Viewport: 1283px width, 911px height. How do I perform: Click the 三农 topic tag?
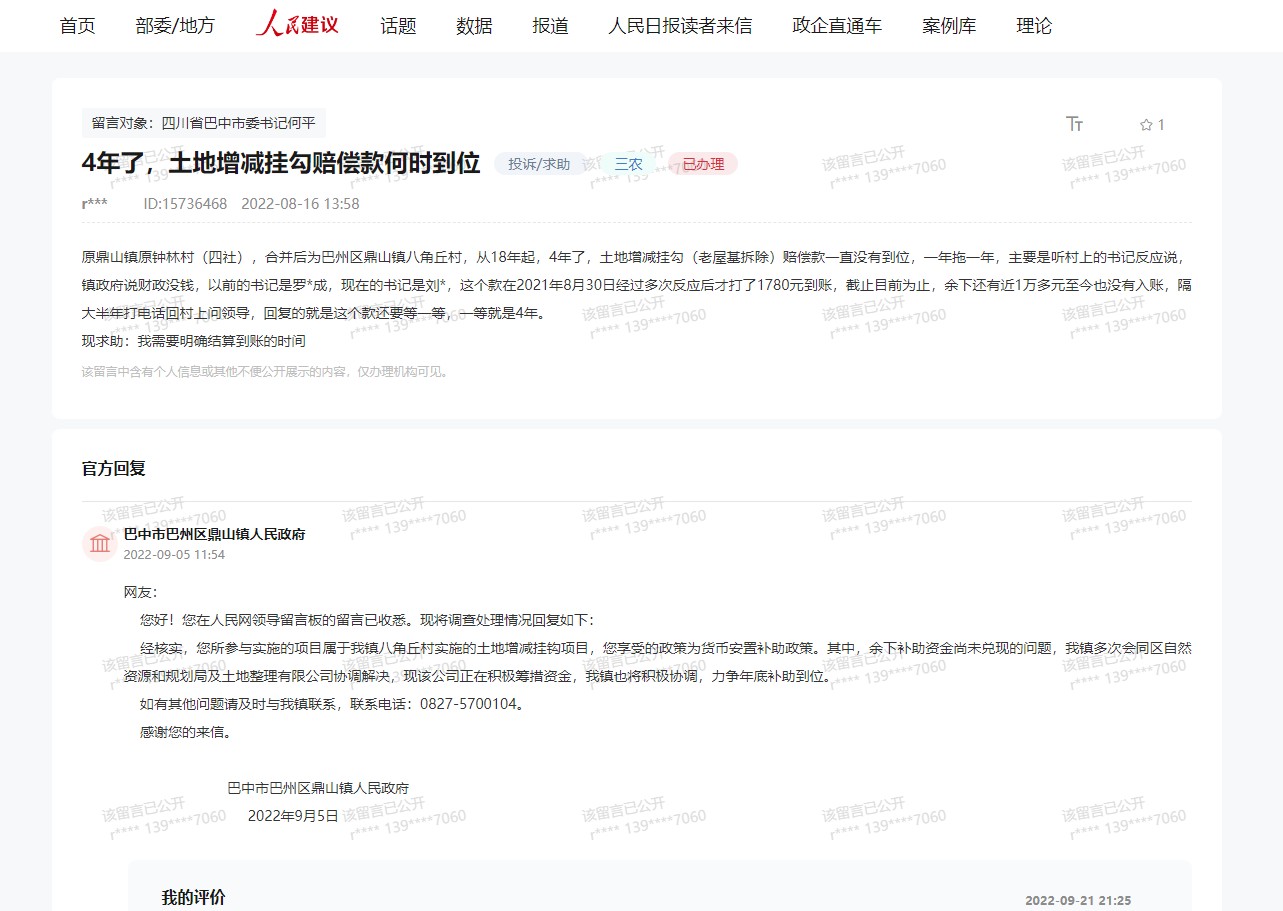(x=628, y=164)
